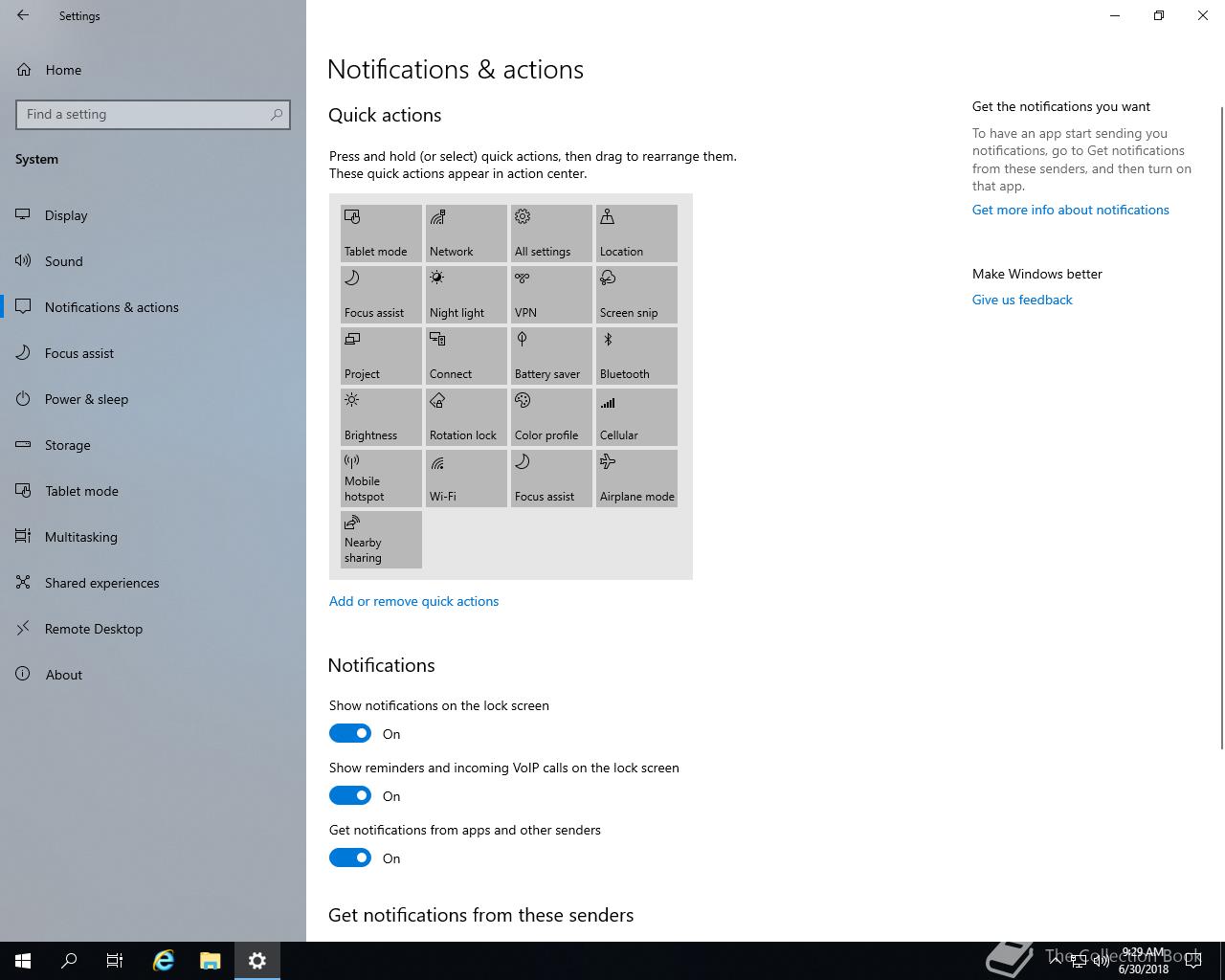Select the Cellular quick action tile
The width and height of the screenshot is (1225, 980).
click(x=636, y=417)
